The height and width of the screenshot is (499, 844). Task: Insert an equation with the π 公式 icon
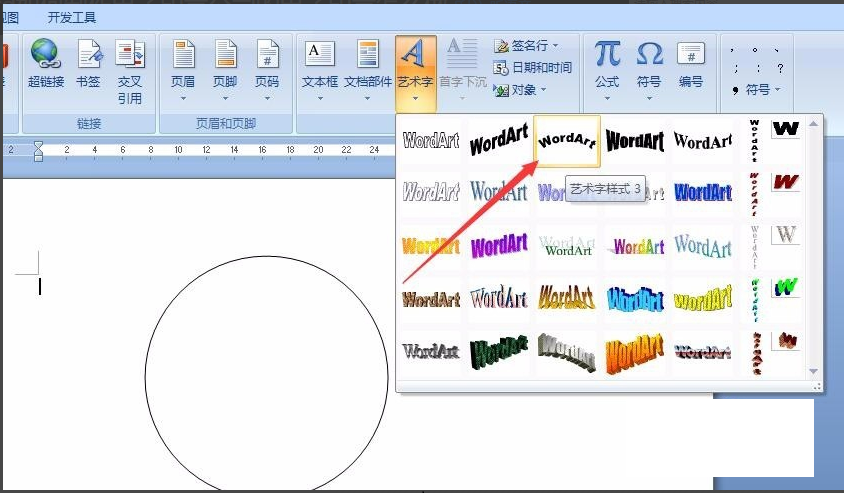tap(607, 54)
